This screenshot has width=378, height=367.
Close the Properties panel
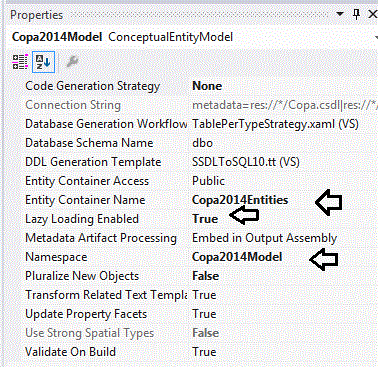pyautogui.click(x=372, y=14)
